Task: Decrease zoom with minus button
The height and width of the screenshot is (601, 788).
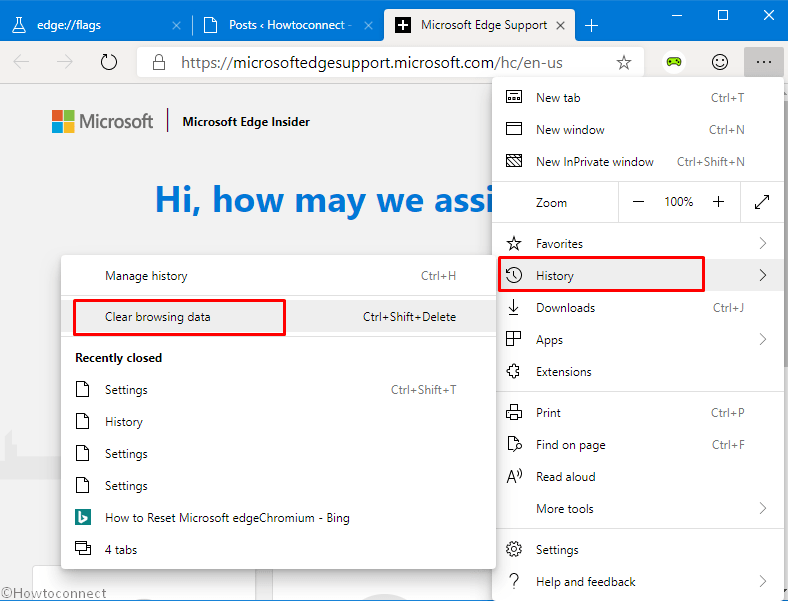Action: point(638,202)
